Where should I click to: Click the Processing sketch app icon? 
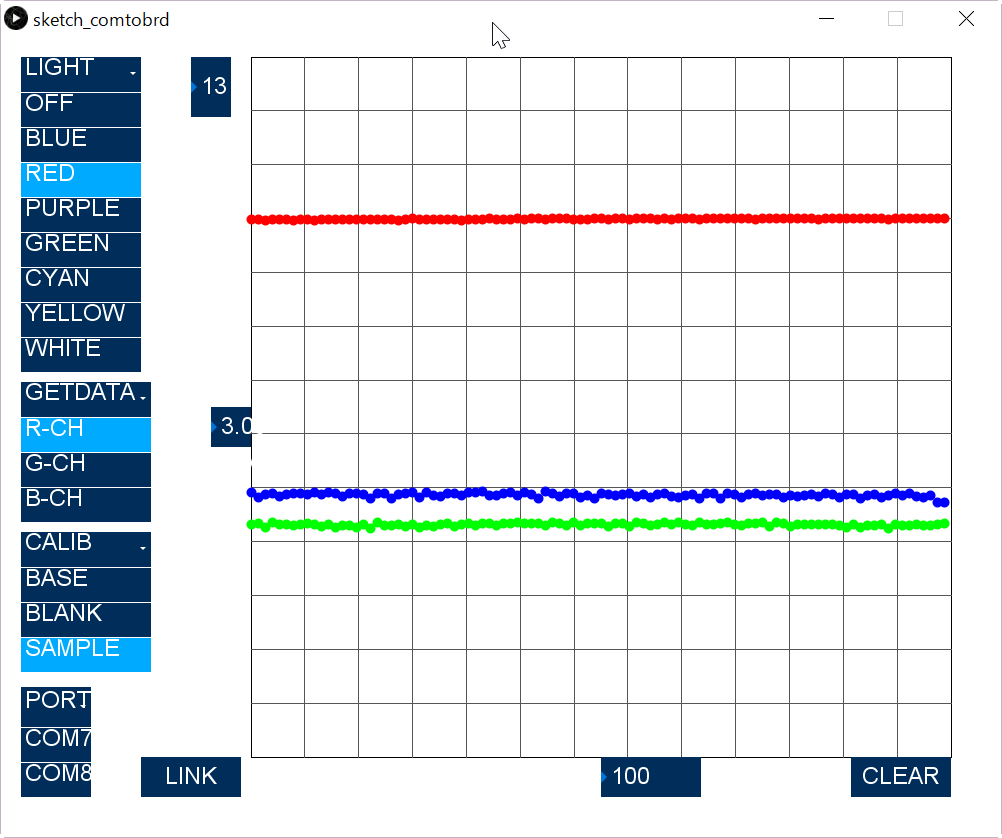click(x=16, y=19)
